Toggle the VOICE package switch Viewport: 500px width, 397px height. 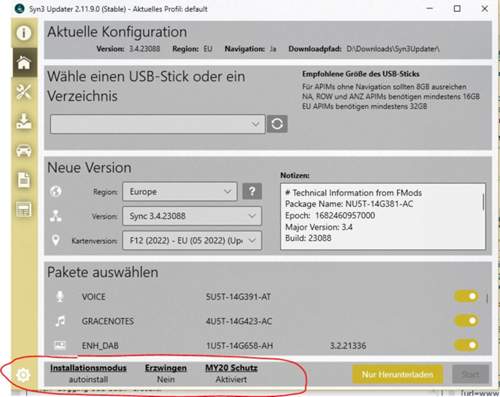(x=466, y=296)
